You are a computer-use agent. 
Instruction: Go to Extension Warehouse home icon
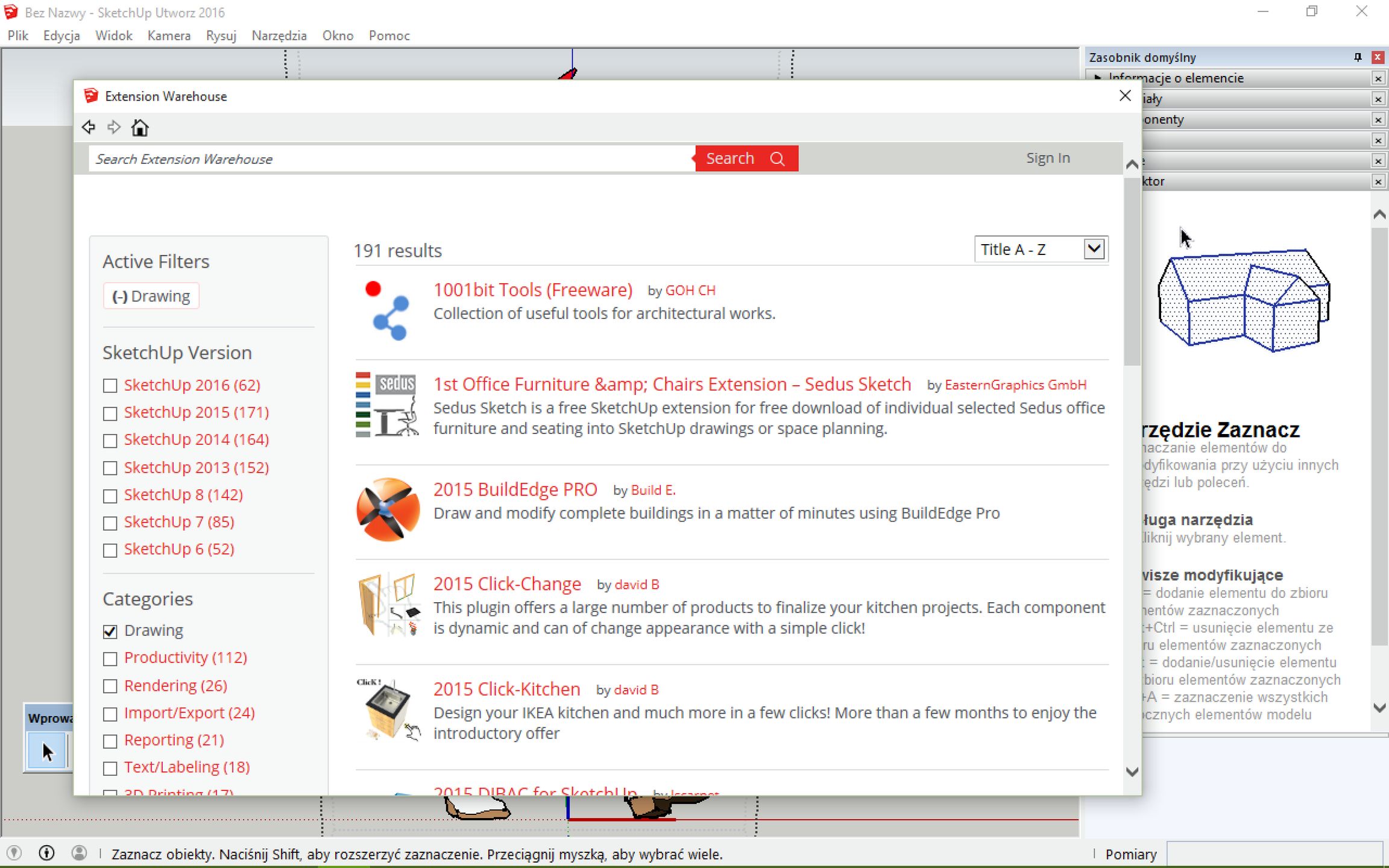pyautogui.click(x=140, y=128)
